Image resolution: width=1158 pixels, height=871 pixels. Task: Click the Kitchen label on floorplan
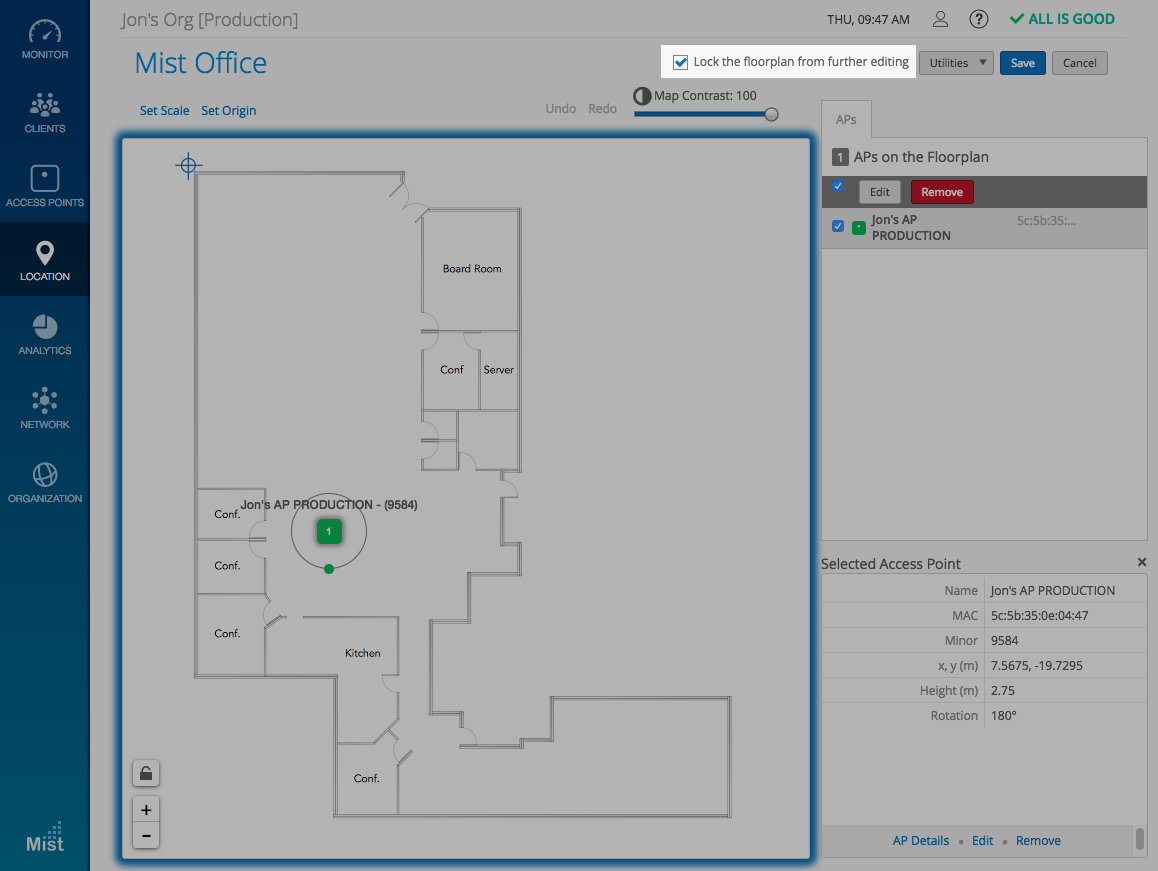pyautogui.click(x=363, y=653)
